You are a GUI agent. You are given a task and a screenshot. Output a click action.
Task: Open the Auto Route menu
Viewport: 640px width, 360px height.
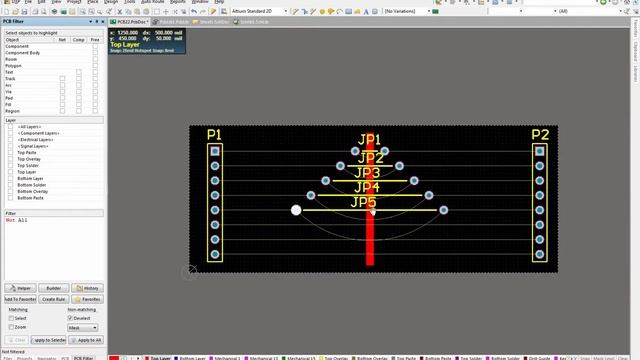[x=152, y=2]
